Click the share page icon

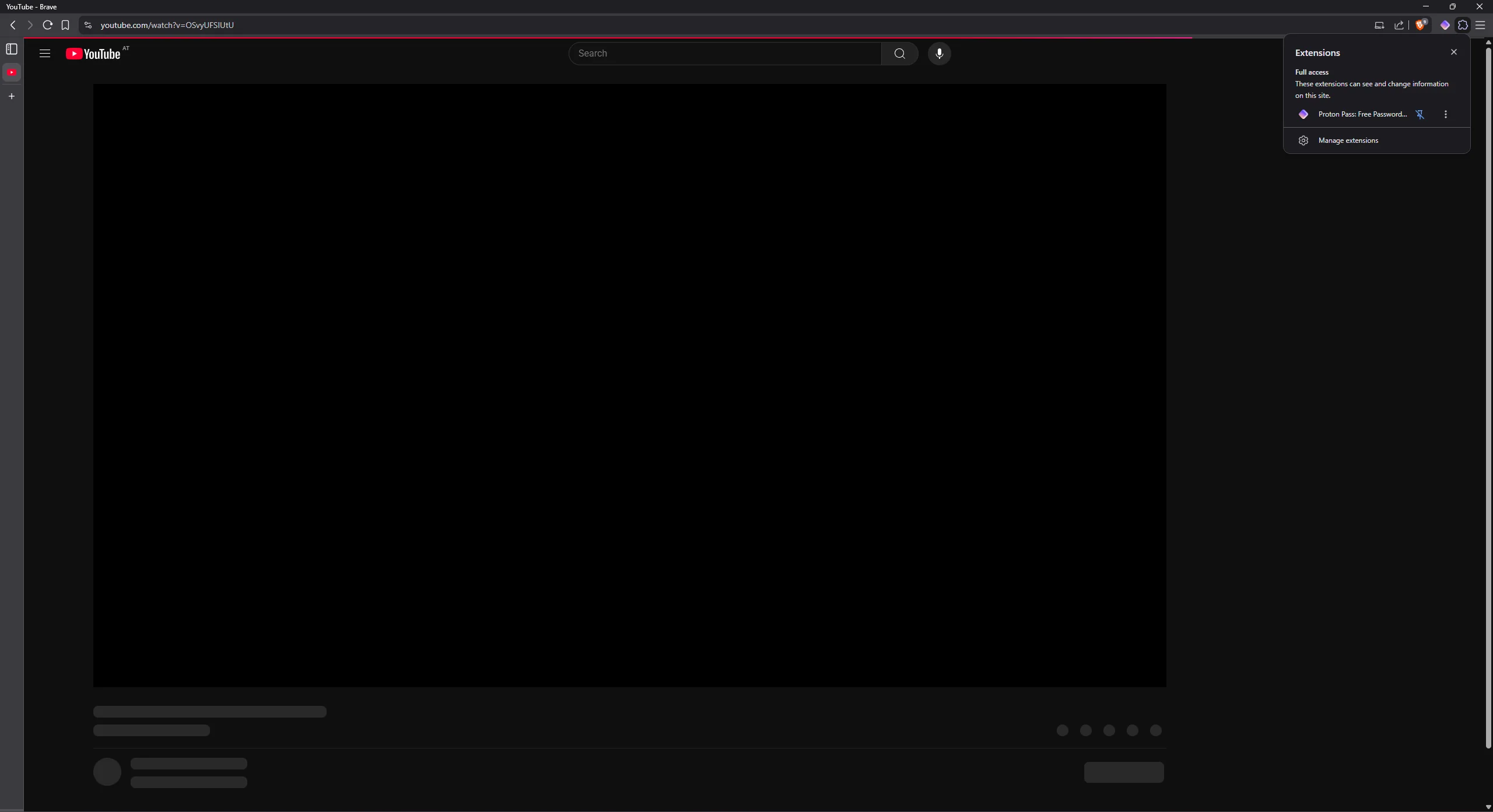1399,25
